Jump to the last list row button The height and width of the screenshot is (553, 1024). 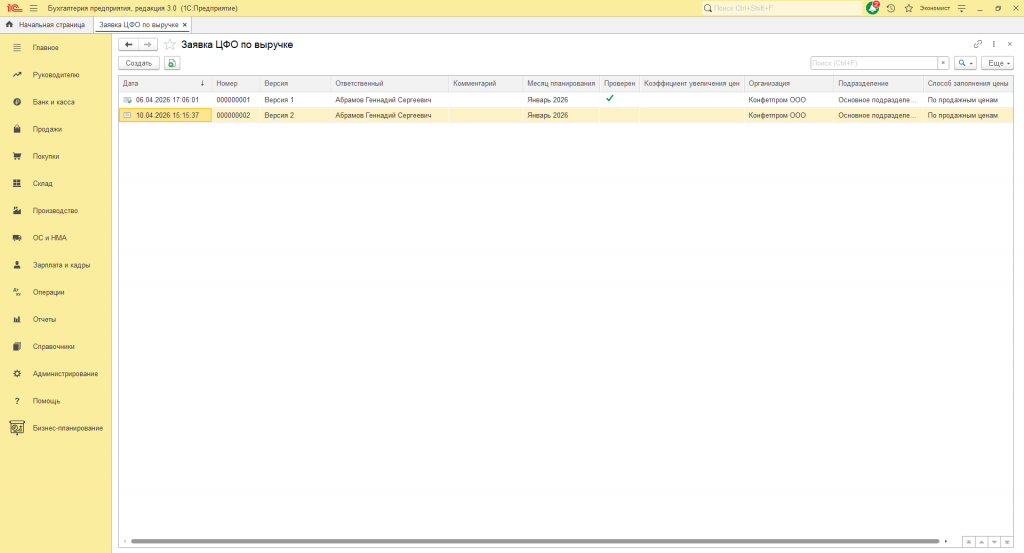coord(1007,542)
